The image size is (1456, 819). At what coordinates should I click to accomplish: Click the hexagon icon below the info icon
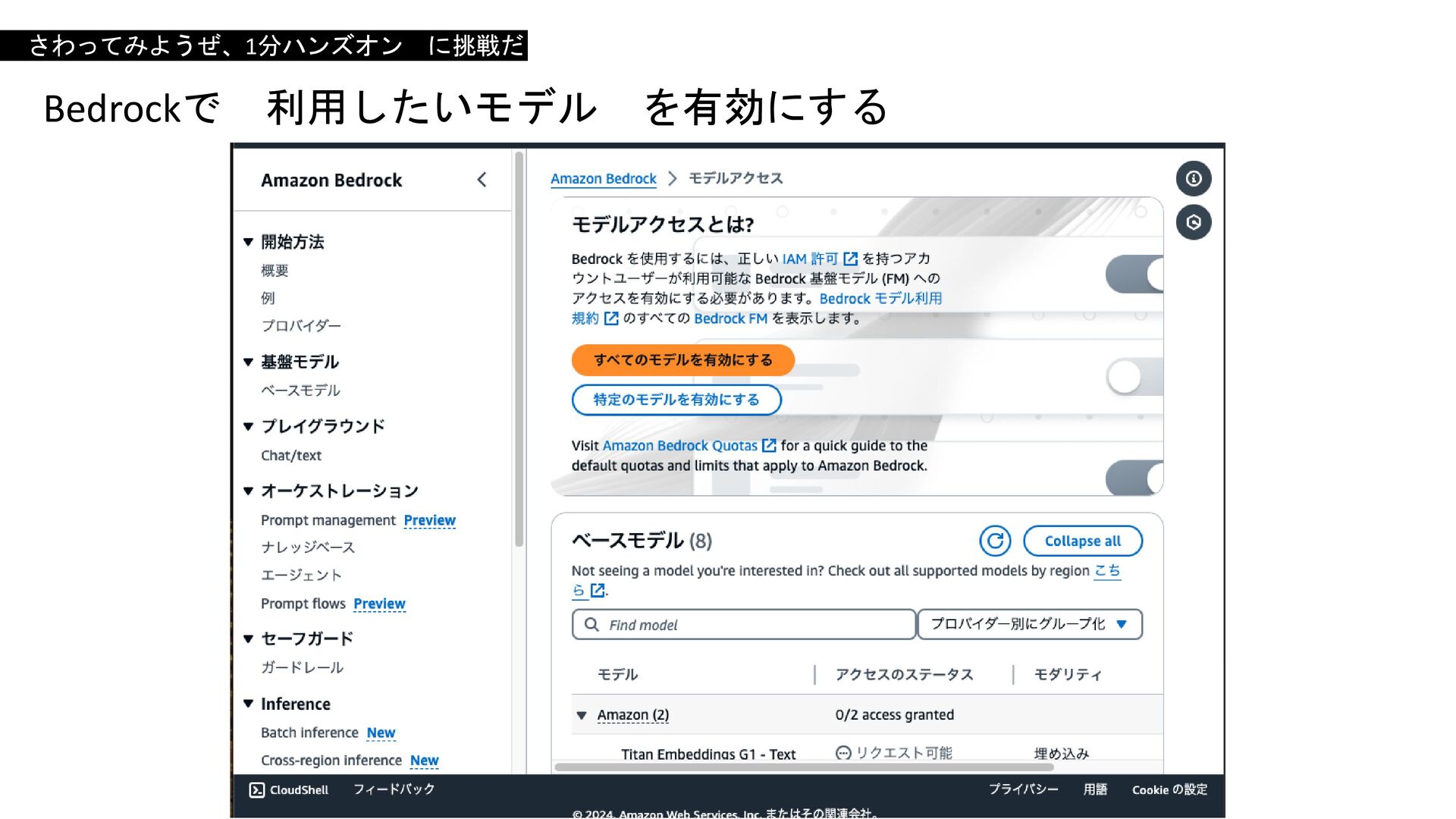tap(1193, 222)
